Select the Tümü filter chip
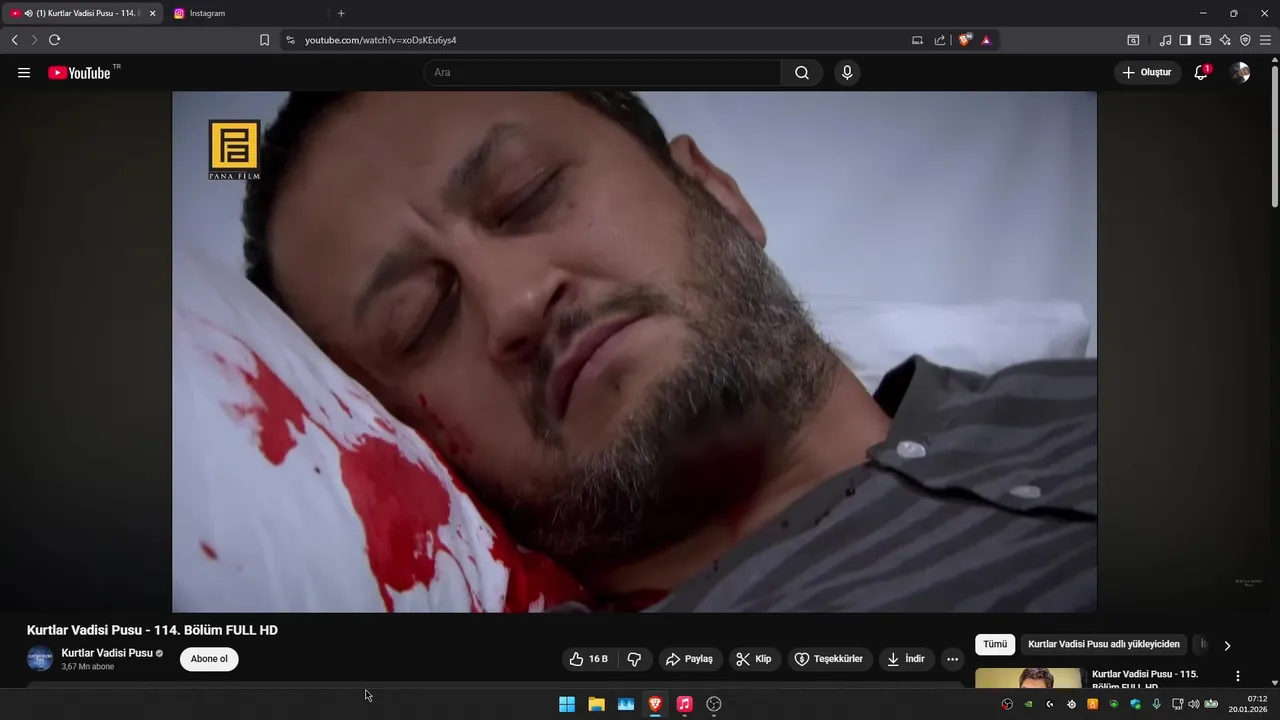This screenshot has width=1280, height=720. pos(995,645)
